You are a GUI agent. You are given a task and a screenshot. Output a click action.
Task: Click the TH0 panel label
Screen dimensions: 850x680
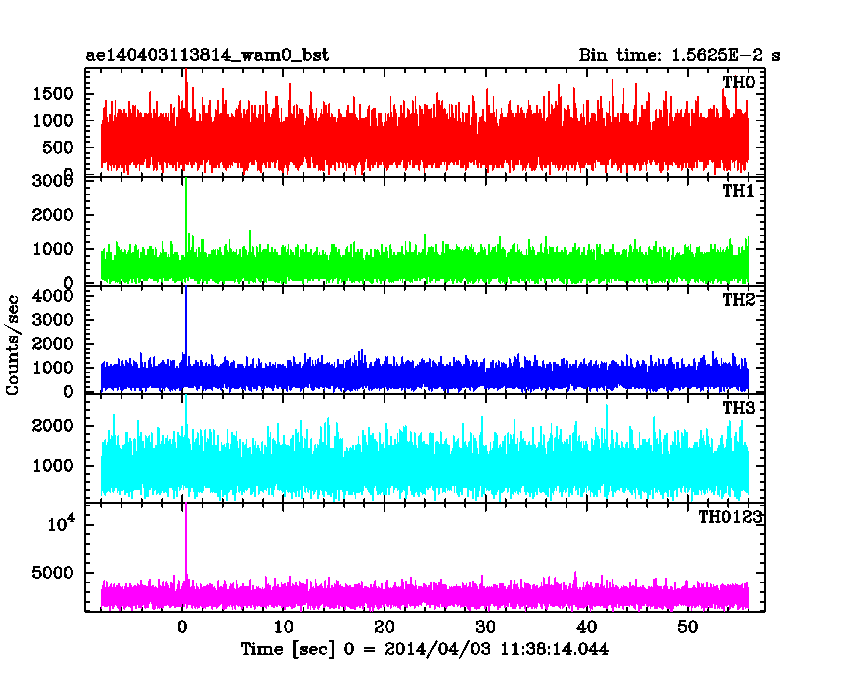click(739, 82)
